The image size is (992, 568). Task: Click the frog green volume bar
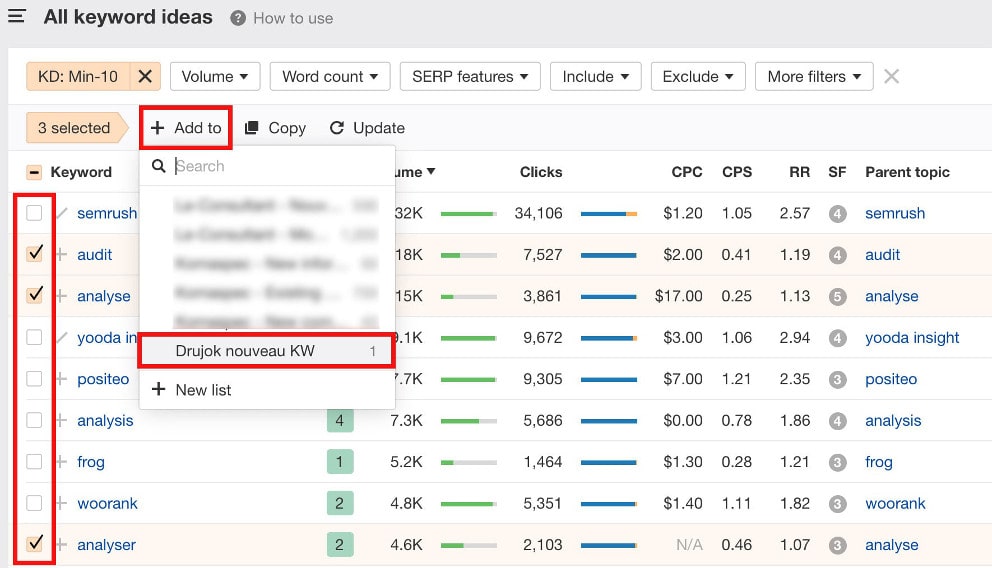point(468,462)
